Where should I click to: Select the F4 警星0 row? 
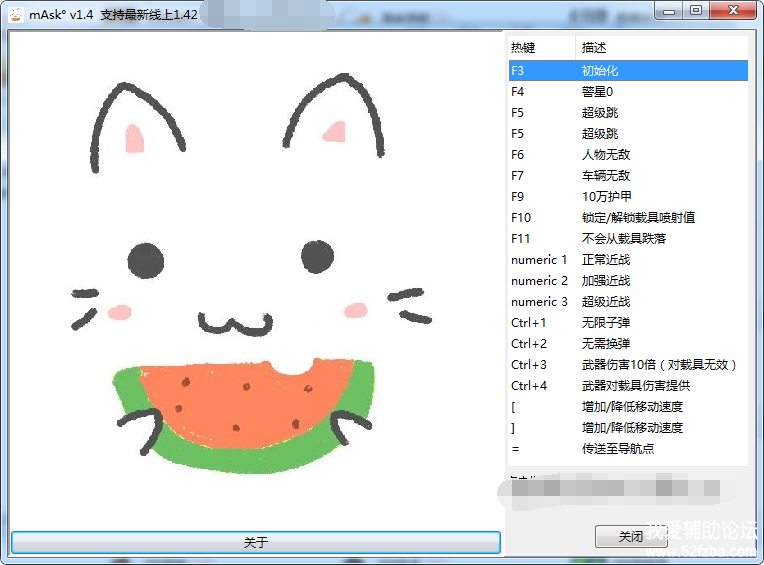point(628,92)
